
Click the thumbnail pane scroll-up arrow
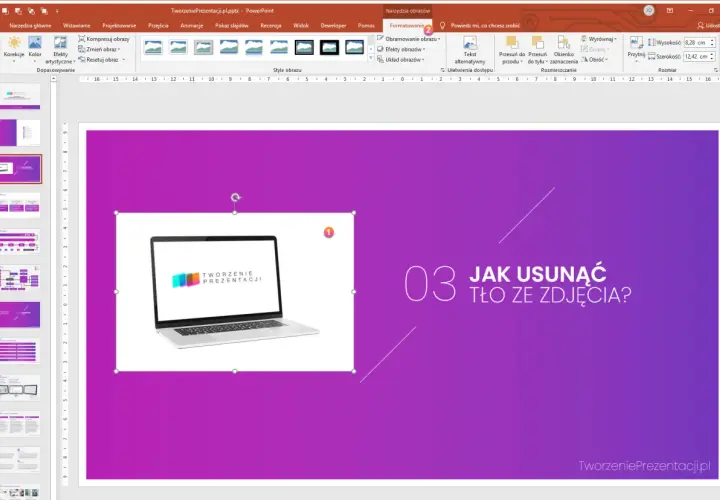[x=54, y=79]
